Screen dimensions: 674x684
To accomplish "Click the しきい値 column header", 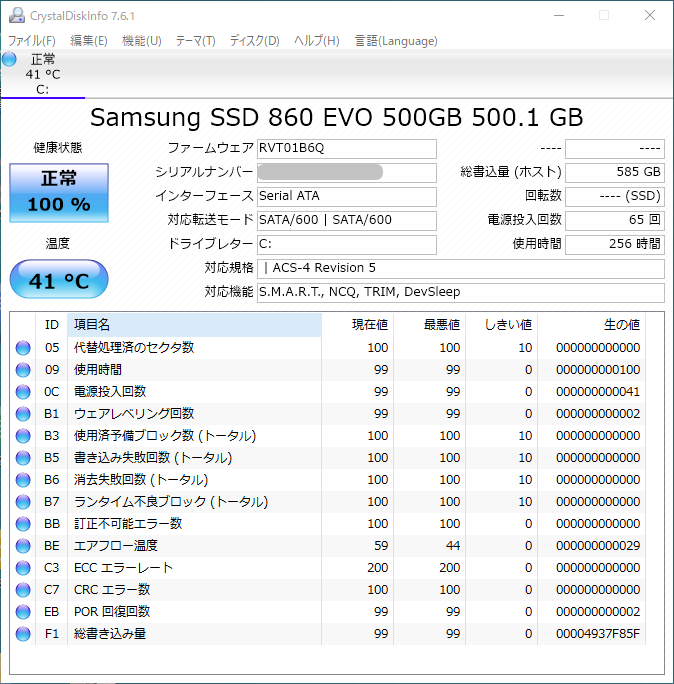I will [502, 325].
